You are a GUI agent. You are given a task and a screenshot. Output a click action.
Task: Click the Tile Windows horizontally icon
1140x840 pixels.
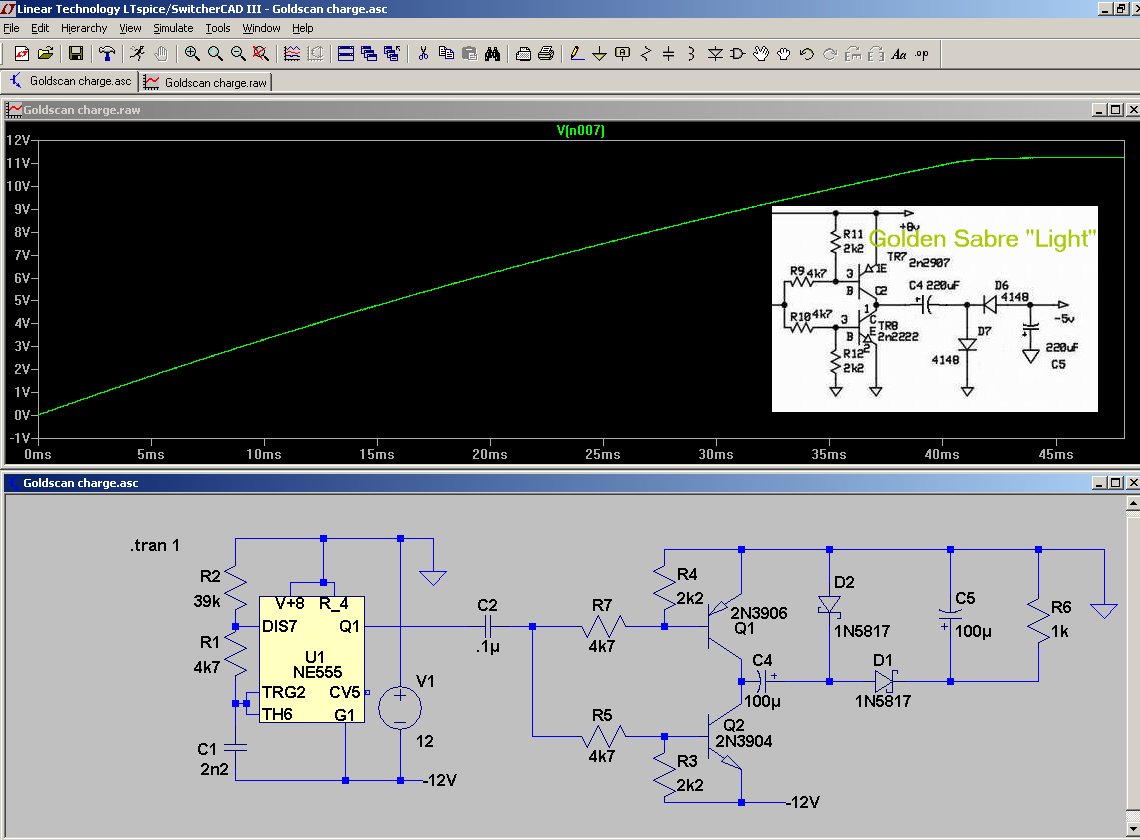345,54
